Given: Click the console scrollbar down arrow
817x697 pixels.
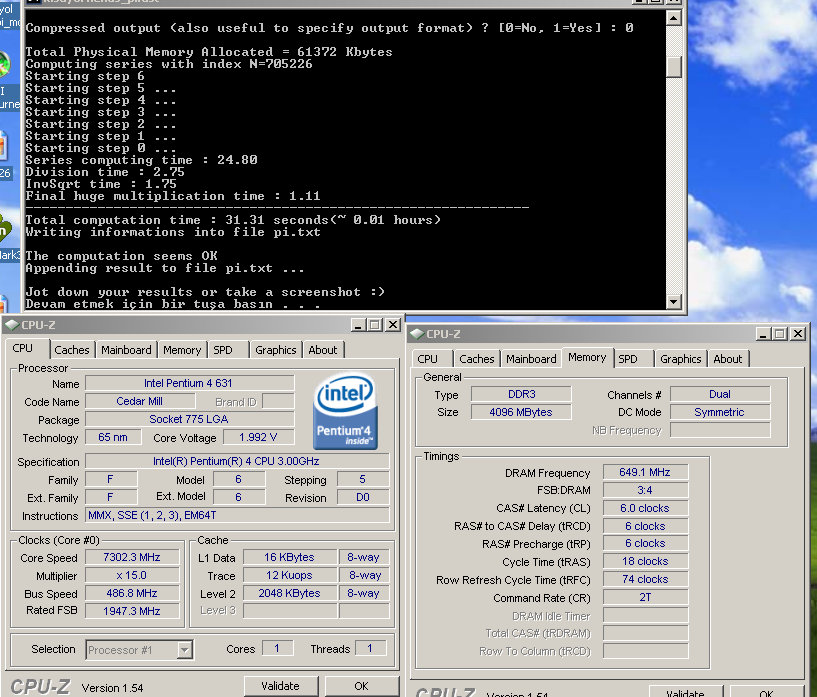Looking at the screenshot, I should (674, 302).
